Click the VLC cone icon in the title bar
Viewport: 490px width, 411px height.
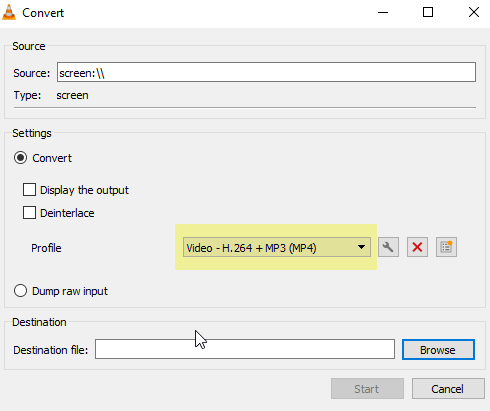click(9, 13)
